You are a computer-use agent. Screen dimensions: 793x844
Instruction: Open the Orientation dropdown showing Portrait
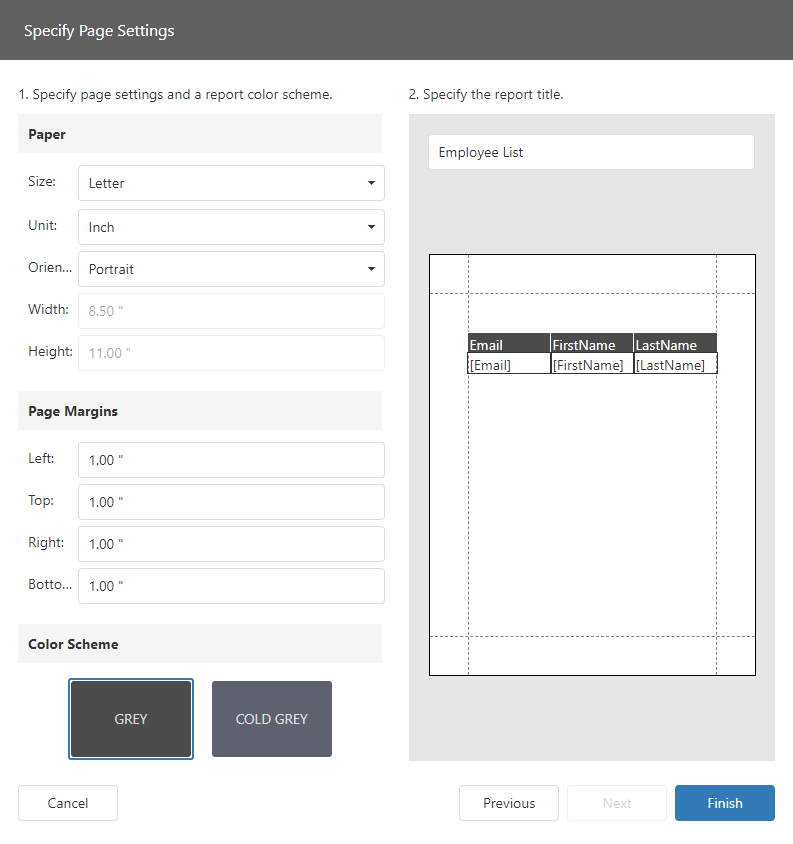point(231,269)
